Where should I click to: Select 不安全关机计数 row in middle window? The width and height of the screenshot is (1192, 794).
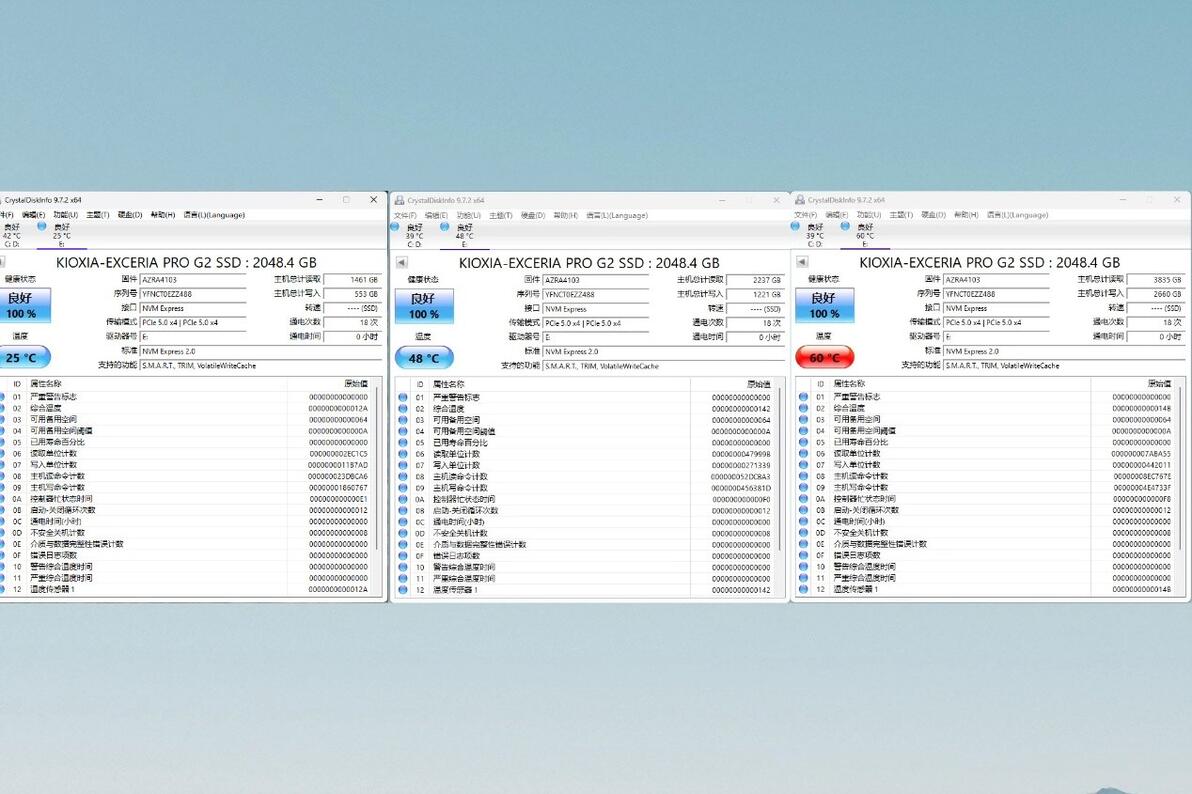pyautogui.click(x=585, y=533)
